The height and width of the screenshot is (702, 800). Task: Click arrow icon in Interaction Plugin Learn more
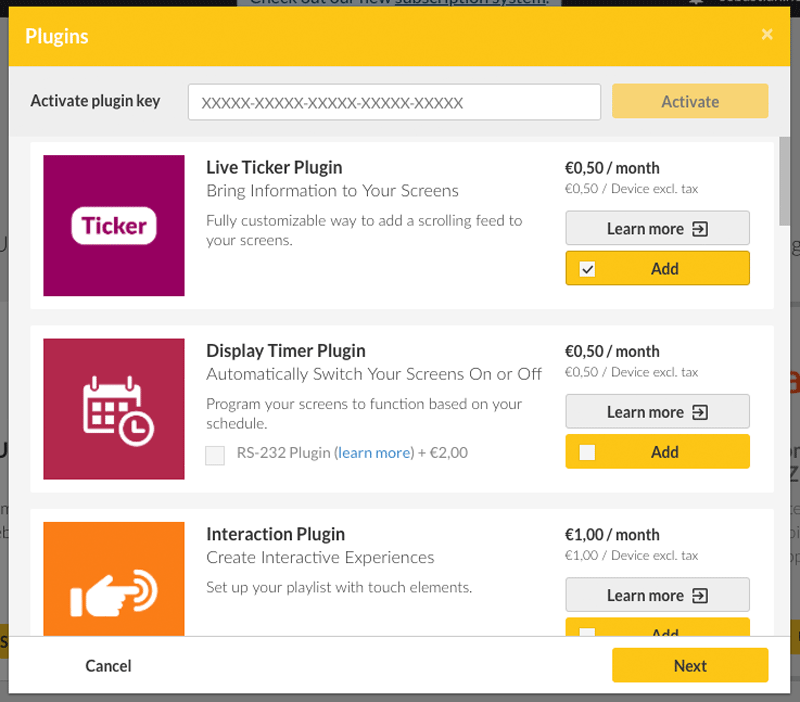pos(699,595)
